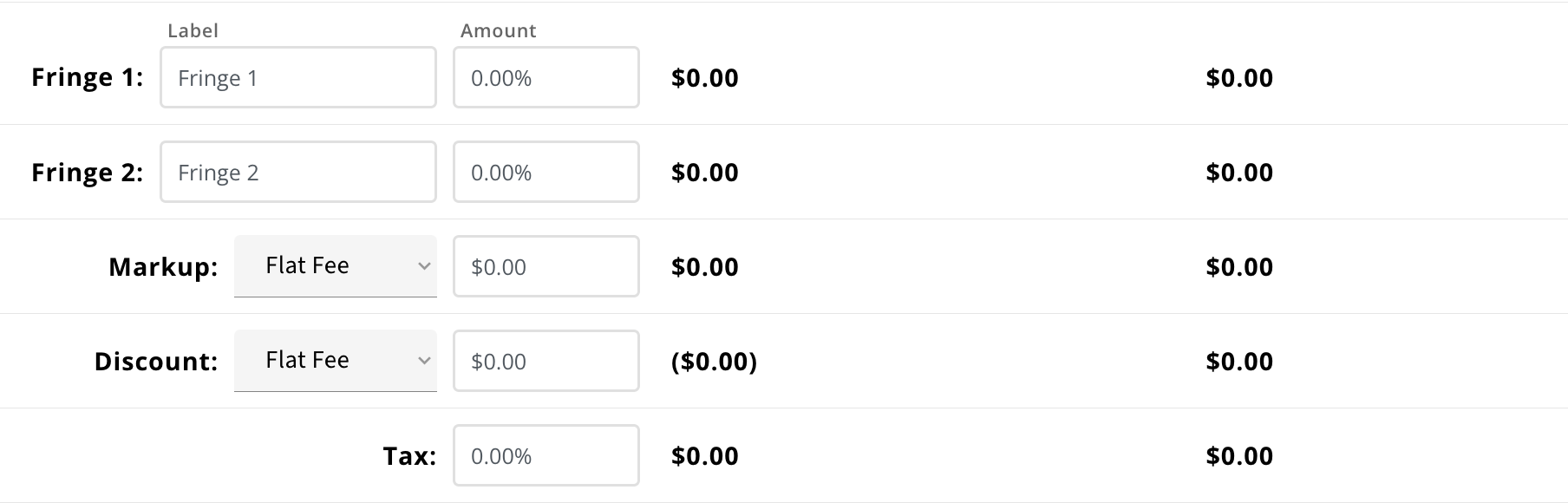Click the chevron arrow in Discount dropdown
The height and width of the screenshot is (503, 1568).
point(424,361)
